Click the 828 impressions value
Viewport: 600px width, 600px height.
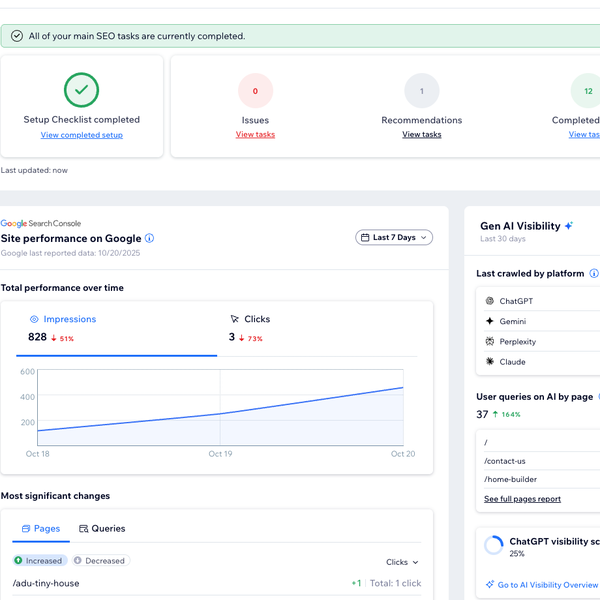37,337
